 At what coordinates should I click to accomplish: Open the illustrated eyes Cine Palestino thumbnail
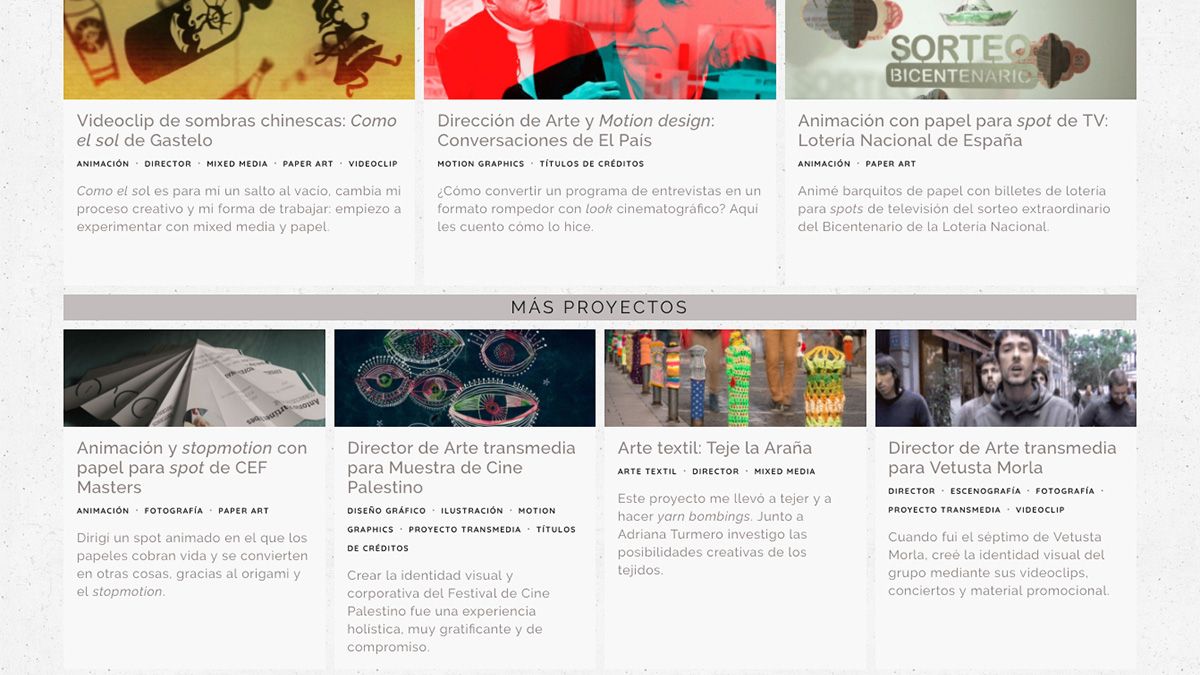(x=464, y=378)
